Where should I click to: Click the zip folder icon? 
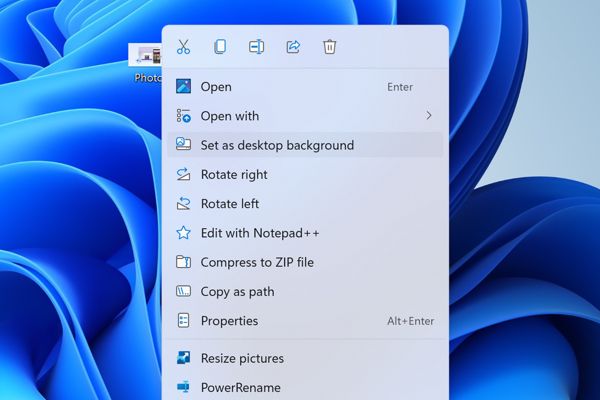183,262
